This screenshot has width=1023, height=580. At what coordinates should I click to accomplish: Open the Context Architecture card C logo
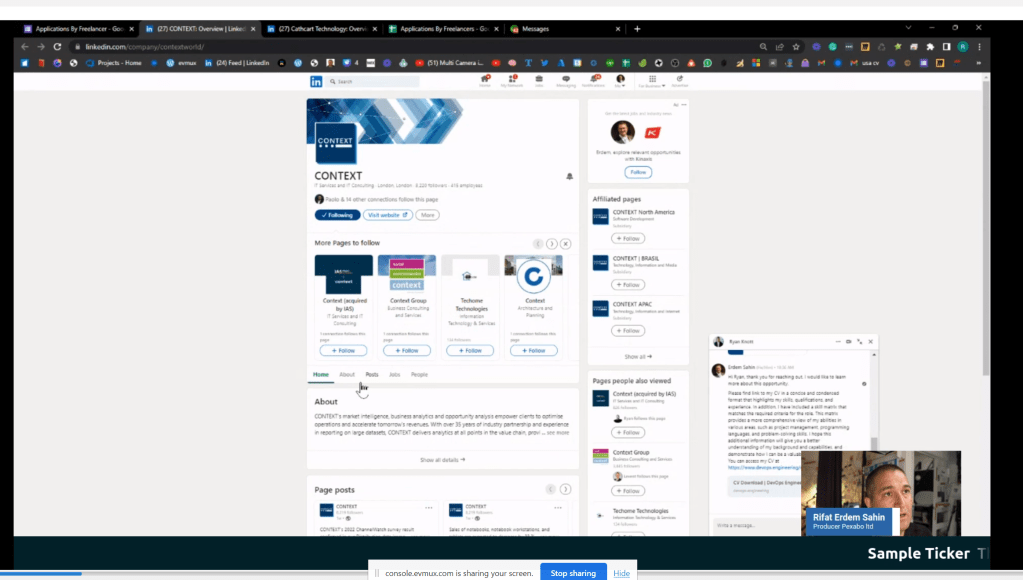[x=534, y=276]
